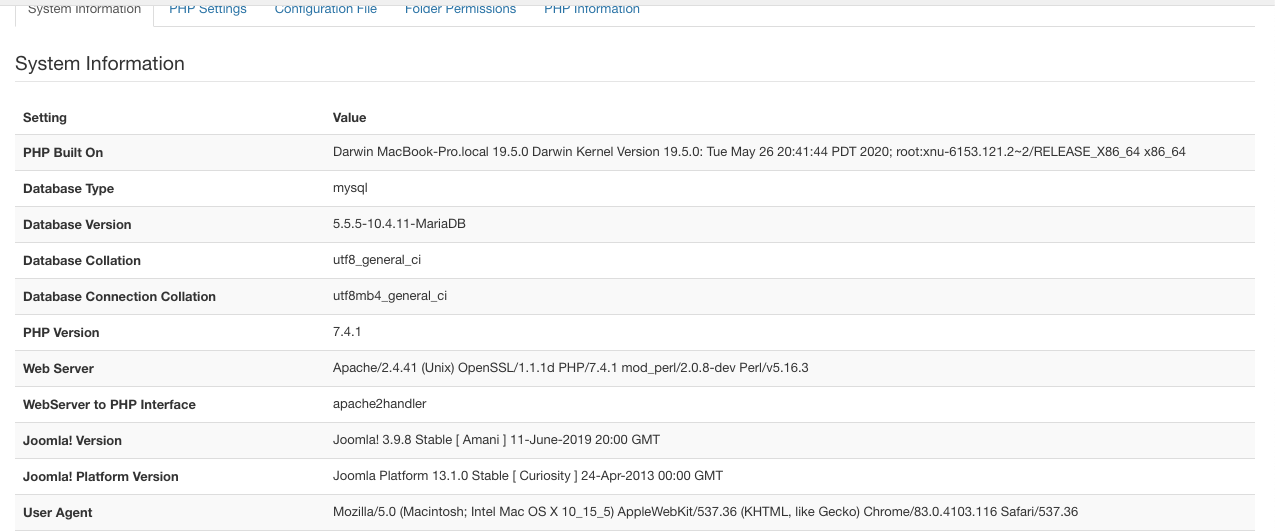The image size is (1275, 531).
Task: Click the utf8mb4_general_ci value
Action: tap(390, 297)
